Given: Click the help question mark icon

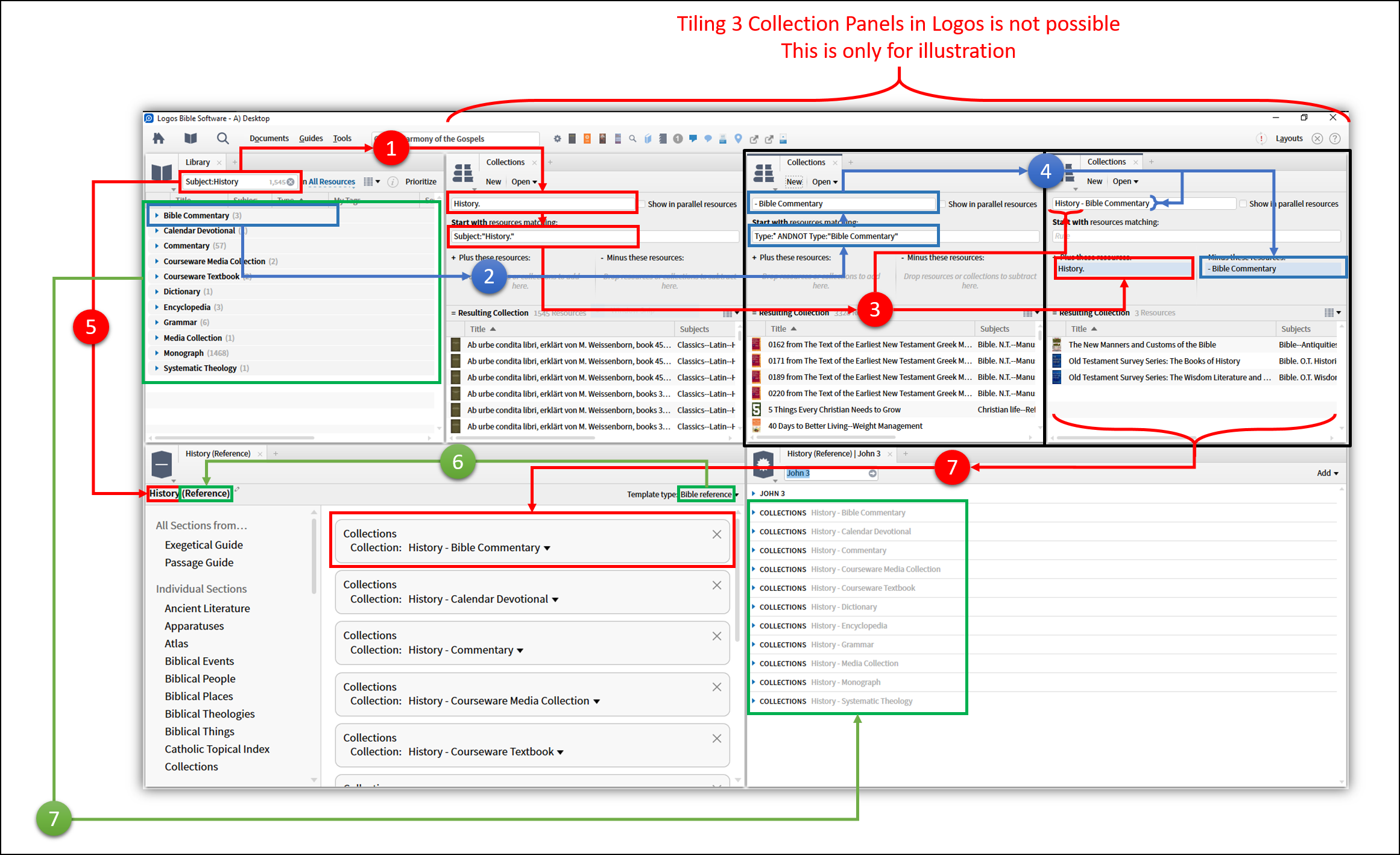Looking at the screenshot, I should click(1335, 139).
